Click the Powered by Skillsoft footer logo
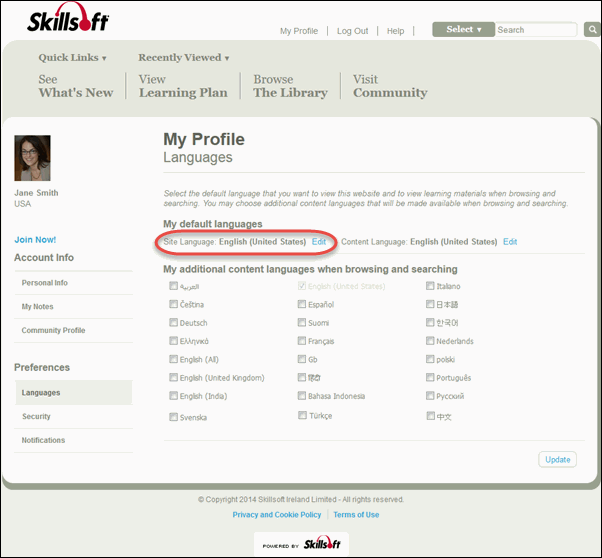602x558 pixels. (301, 544)
